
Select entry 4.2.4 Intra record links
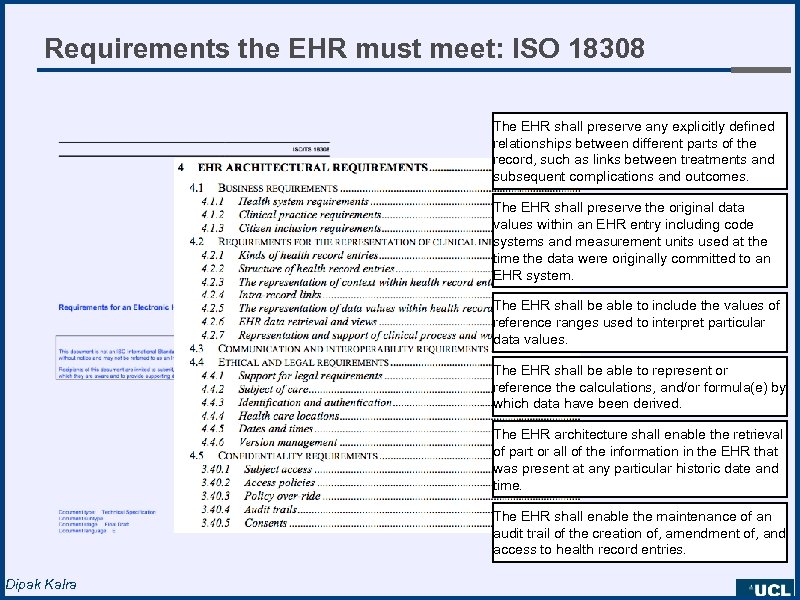point(265,295)
